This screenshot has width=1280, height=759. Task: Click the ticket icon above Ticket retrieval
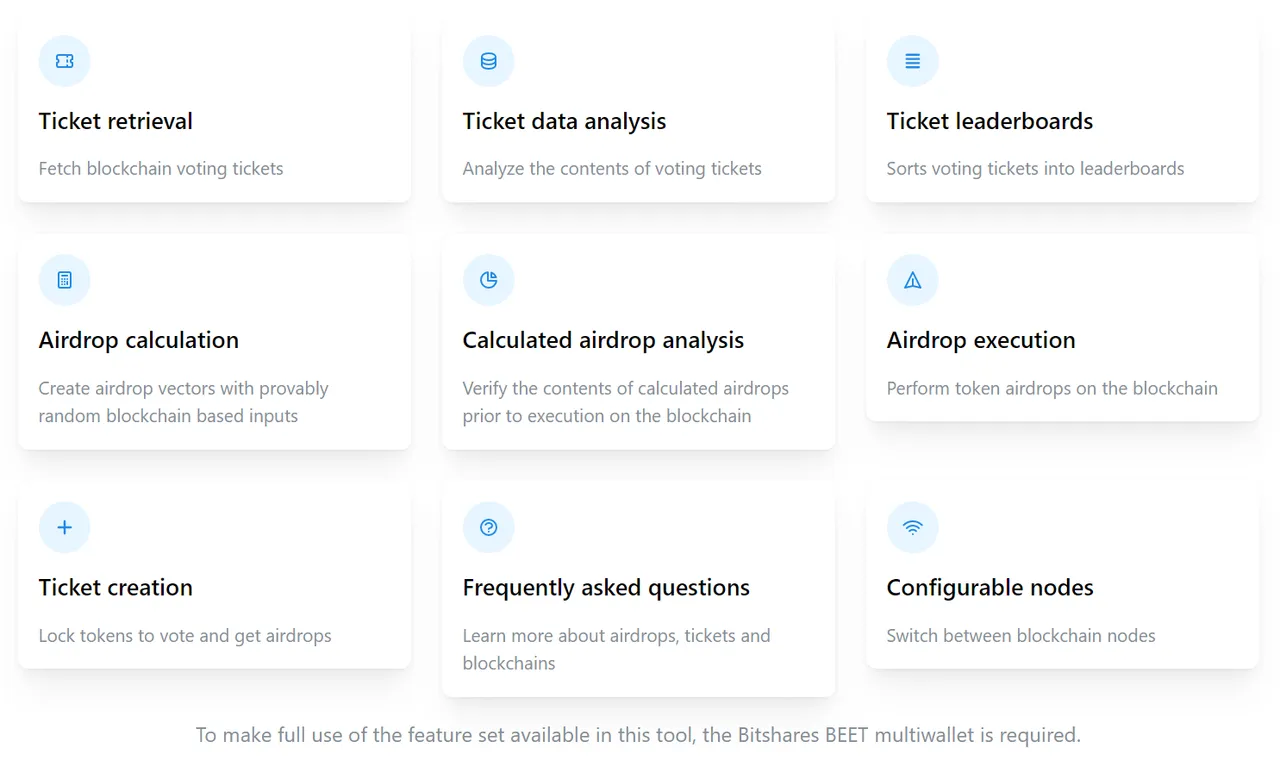[x=65, y=61]
